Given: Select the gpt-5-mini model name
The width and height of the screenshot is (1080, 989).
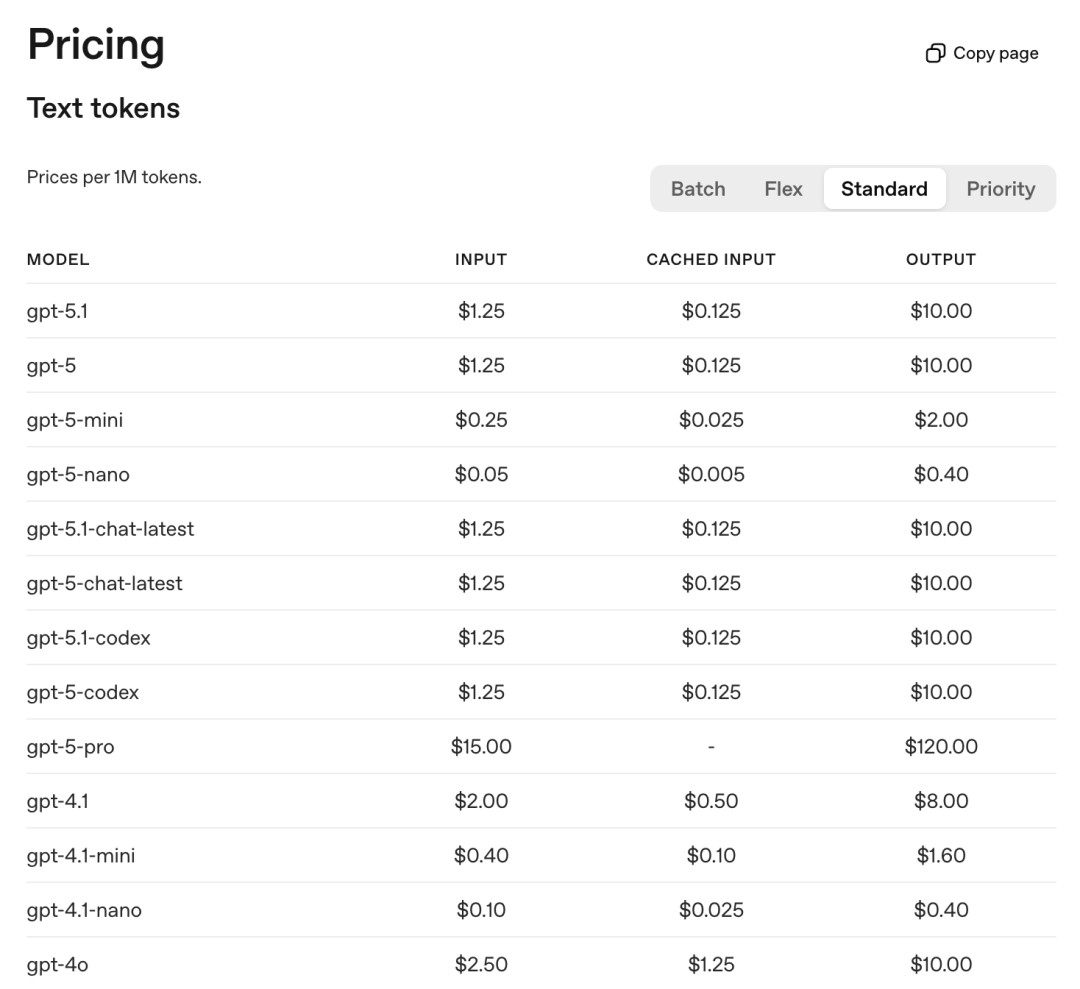Looking at the screenshot, I should (x=74, y=420).
